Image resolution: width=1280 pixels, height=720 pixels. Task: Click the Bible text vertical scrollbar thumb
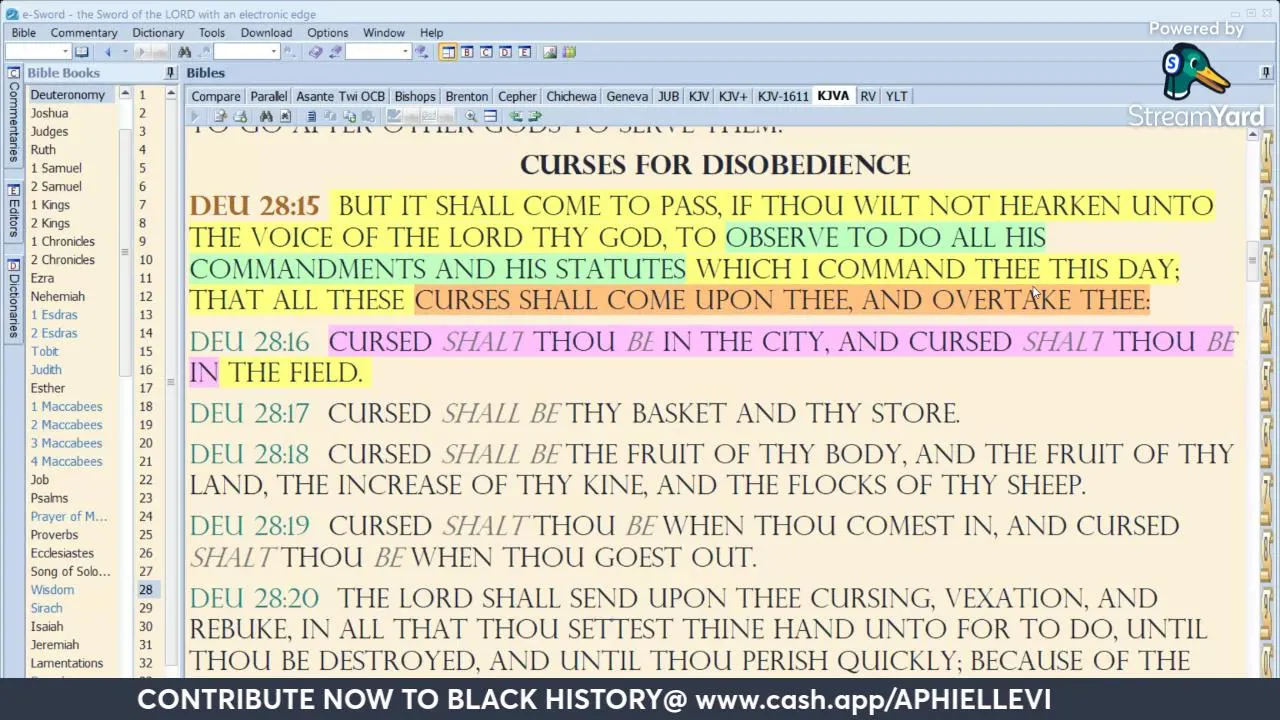pyautogui.click(x=1252, y=260)
